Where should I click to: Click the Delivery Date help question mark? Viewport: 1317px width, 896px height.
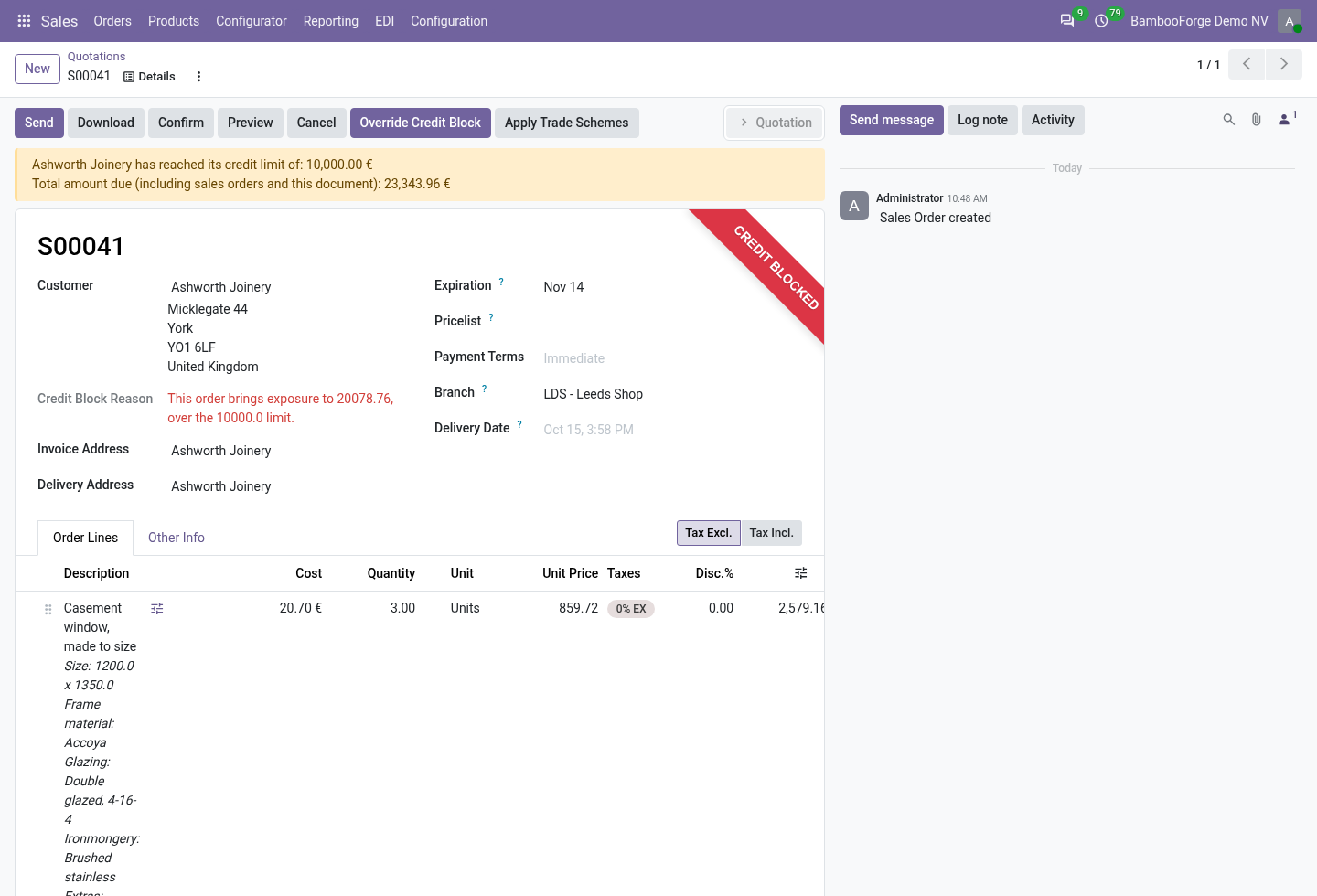coord(519,424)
